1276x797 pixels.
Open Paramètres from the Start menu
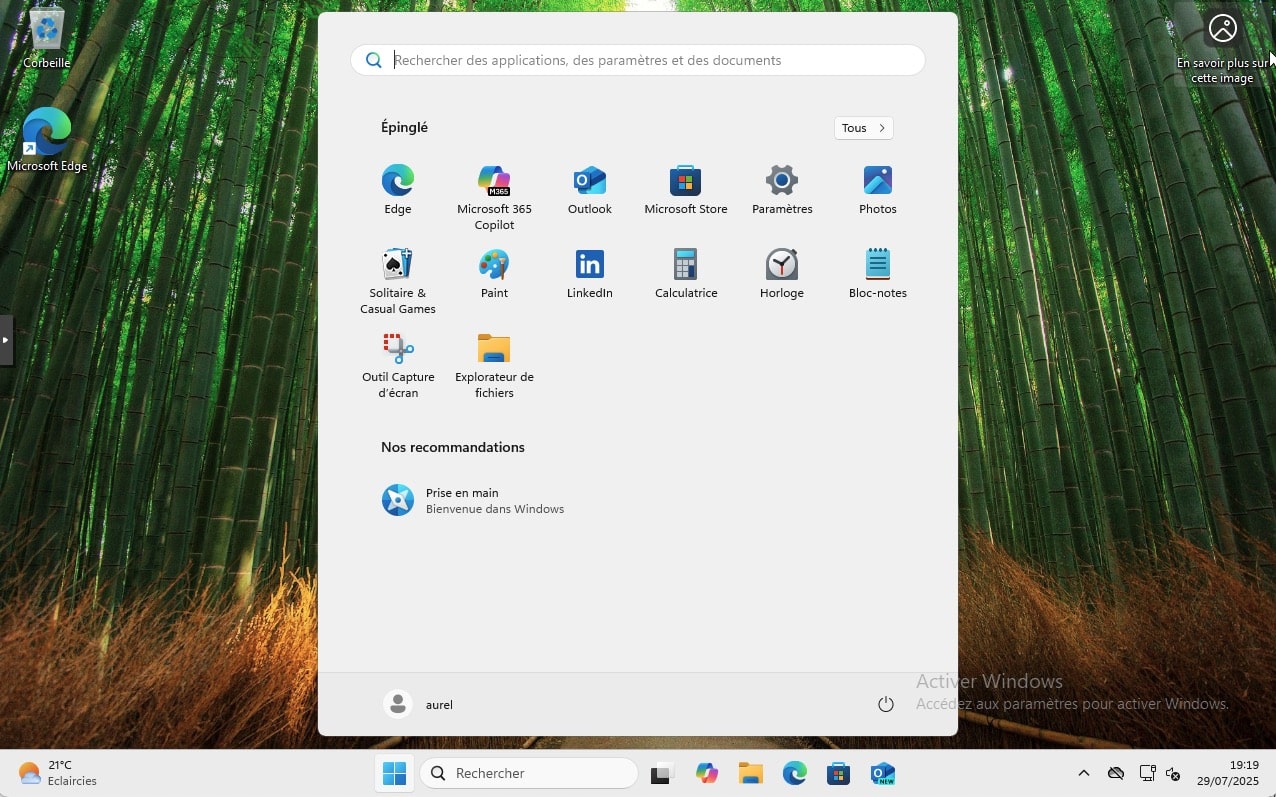781,190
